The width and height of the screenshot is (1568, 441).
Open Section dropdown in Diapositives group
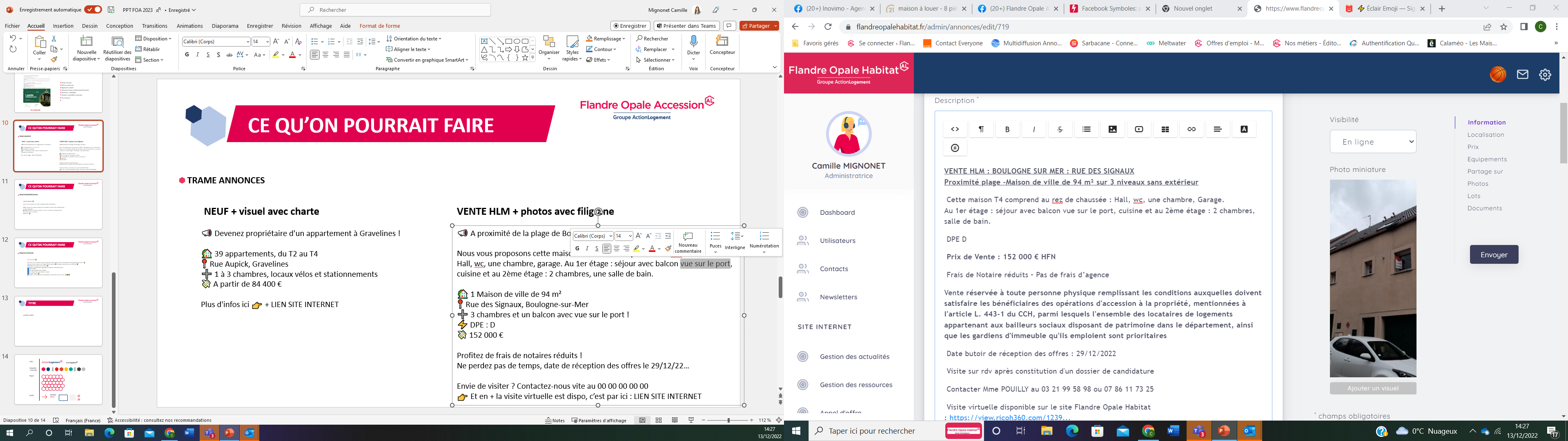click(150, 60)
